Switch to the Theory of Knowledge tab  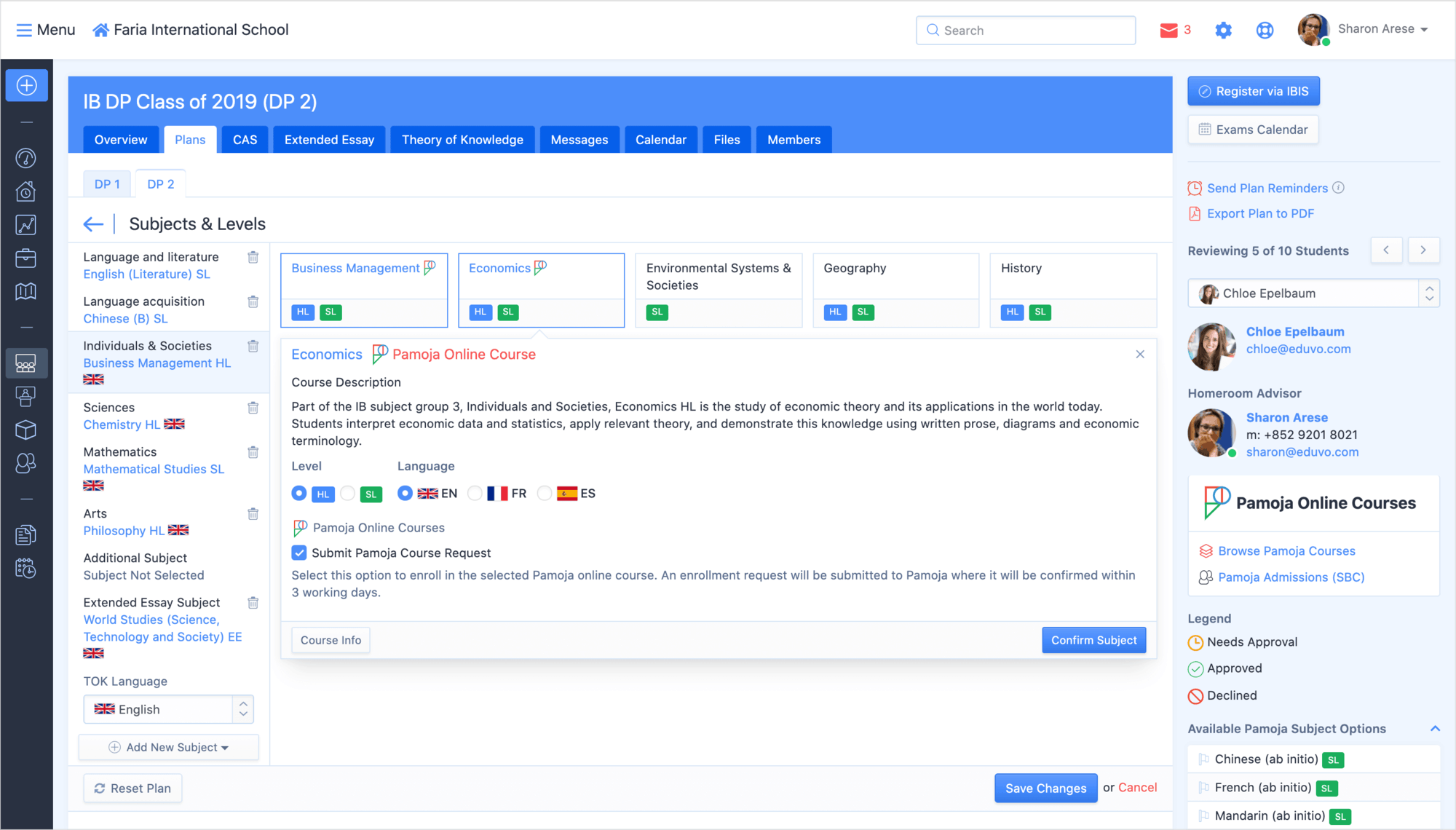point(462,140)
